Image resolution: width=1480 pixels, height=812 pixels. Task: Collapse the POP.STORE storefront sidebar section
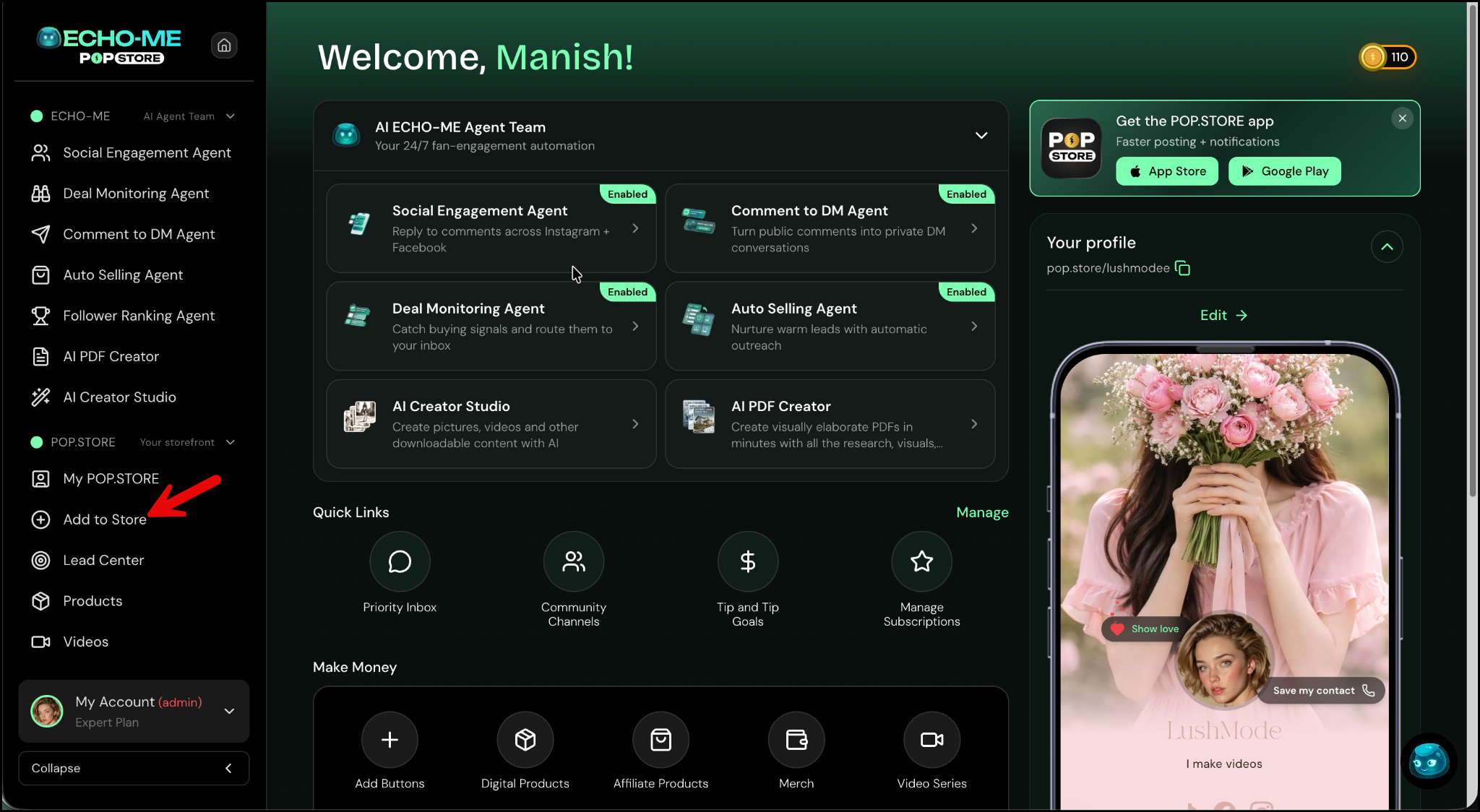coord(231,442)
